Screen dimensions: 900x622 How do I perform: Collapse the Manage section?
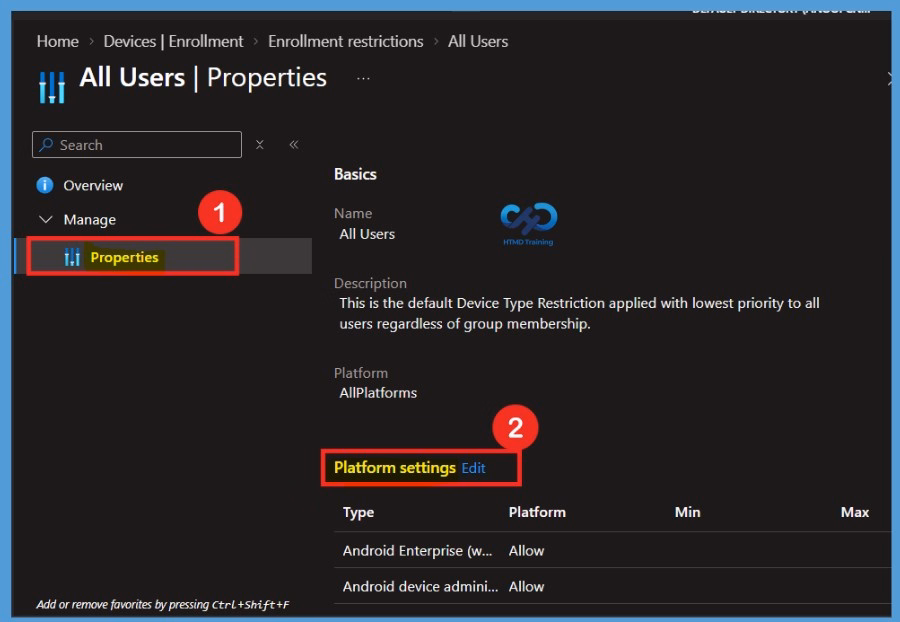[45, 219]
